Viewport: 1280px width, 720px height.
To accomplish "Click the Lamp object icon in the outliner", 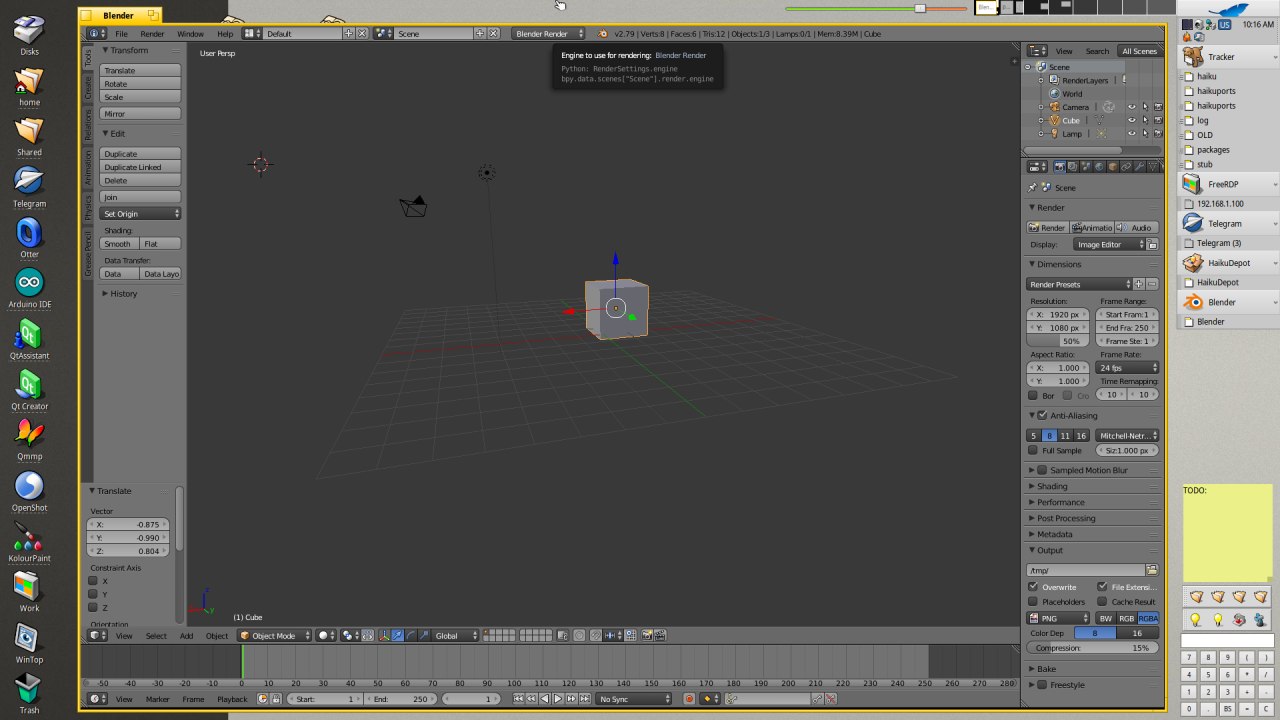I will tap(1054, 133).
